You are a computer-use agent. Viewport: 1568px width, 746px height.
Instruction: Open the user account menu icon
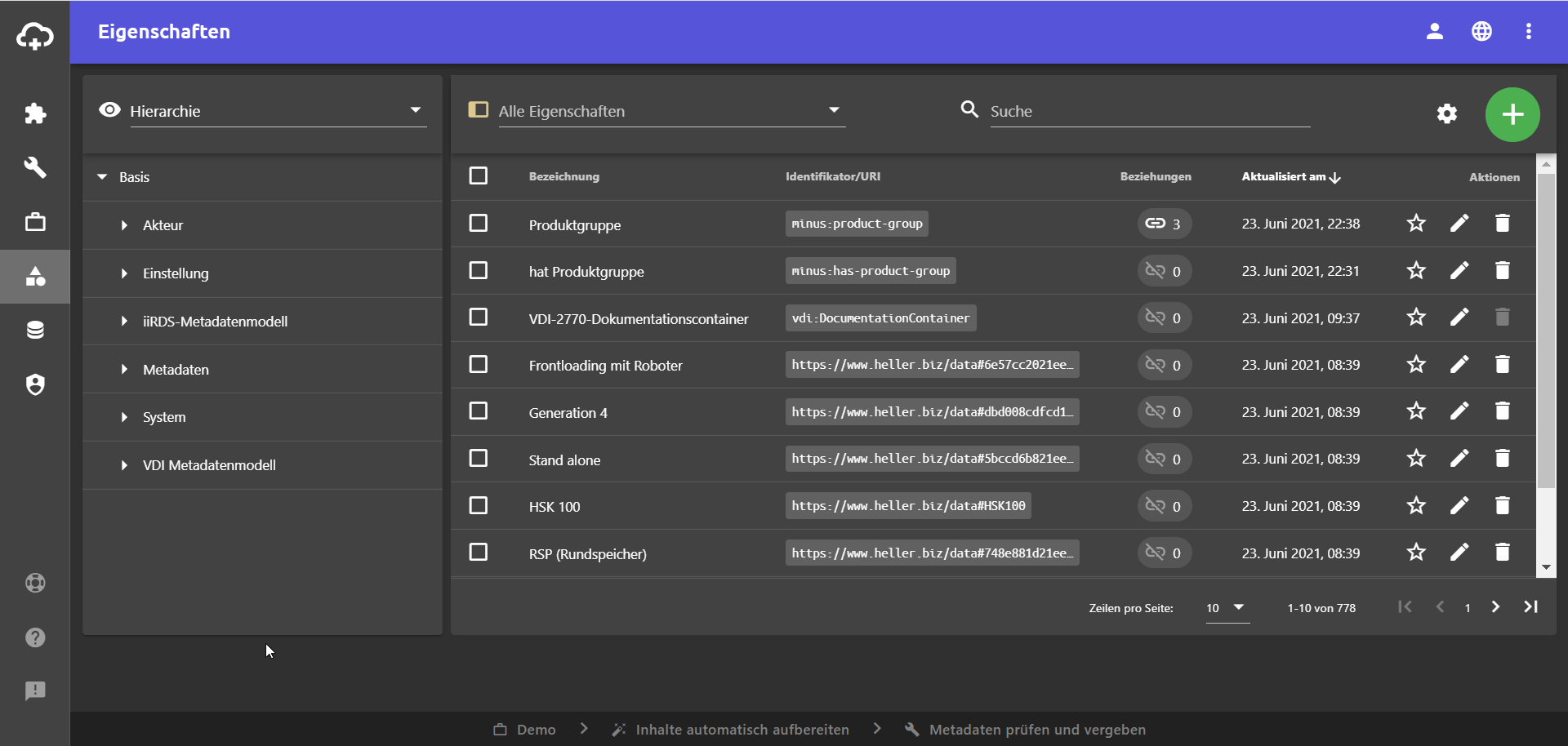click(1435, 31)
